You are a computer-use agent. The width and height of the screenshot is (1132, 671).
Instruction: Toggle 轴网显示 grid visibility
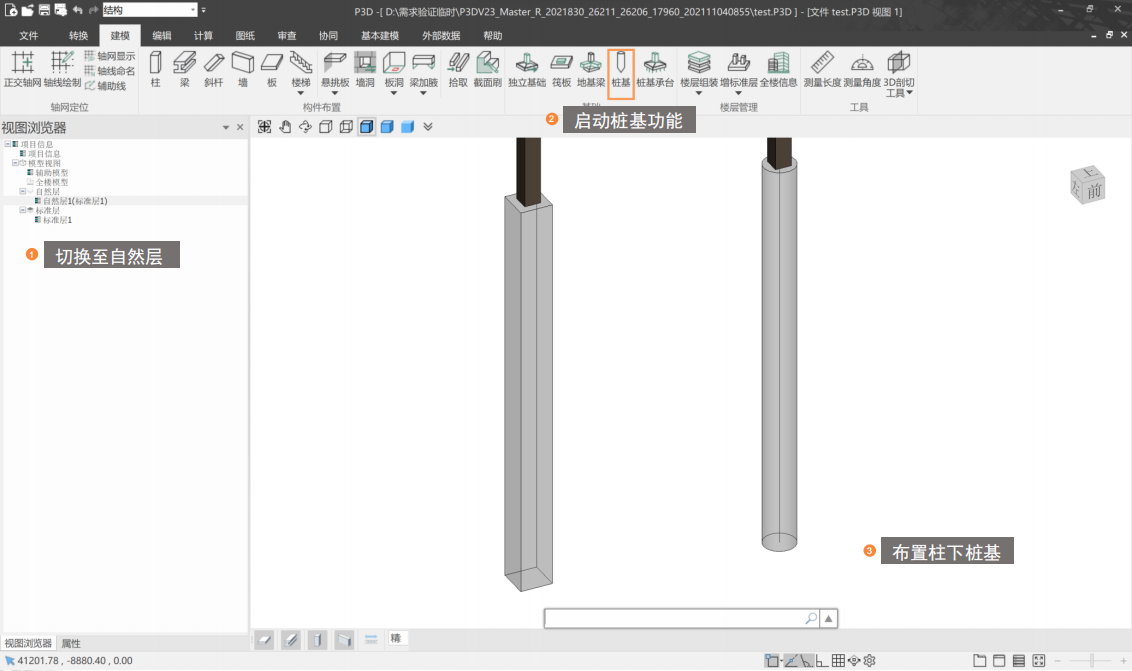click(x=110, y=57)
